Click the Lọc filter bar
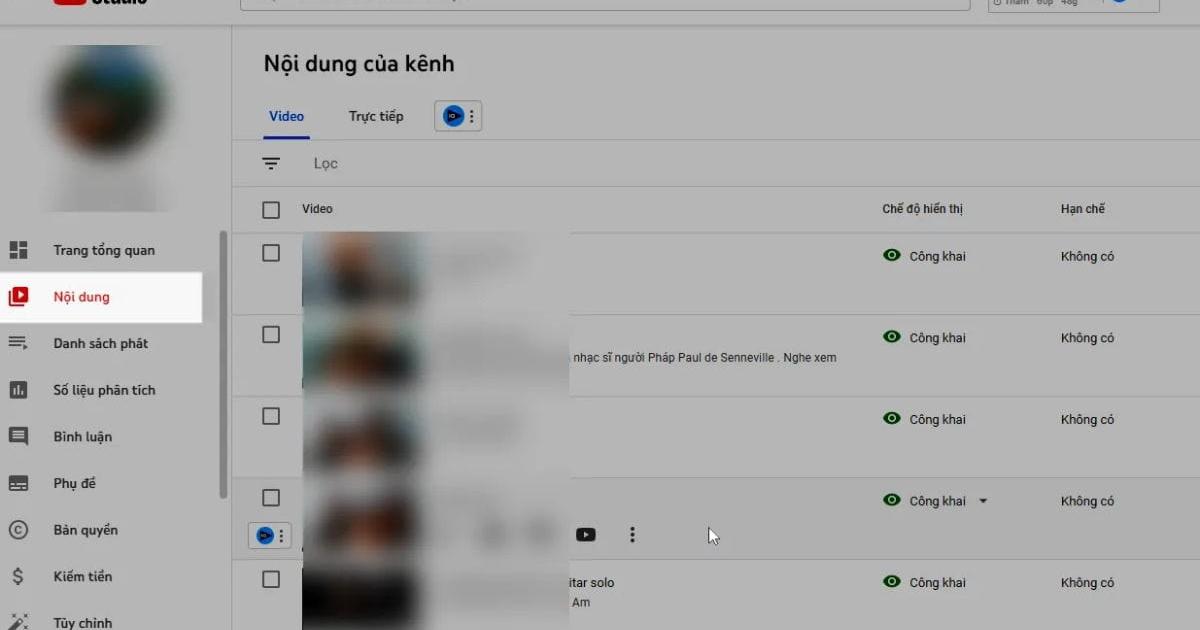This screenshot has height=630, width=1200. 325,163
